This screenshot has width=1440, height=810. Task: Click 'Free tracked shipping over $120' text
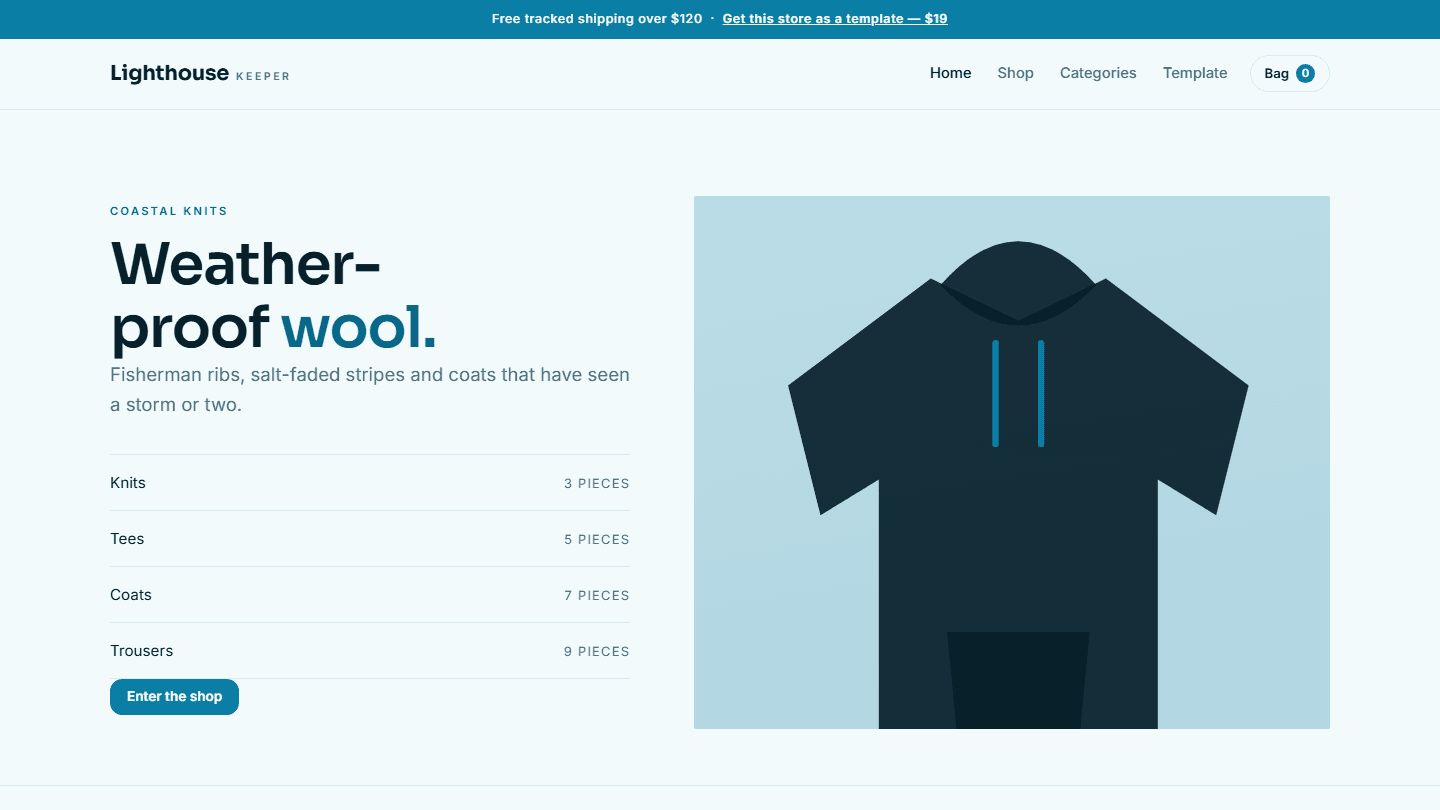coord(597,19)
